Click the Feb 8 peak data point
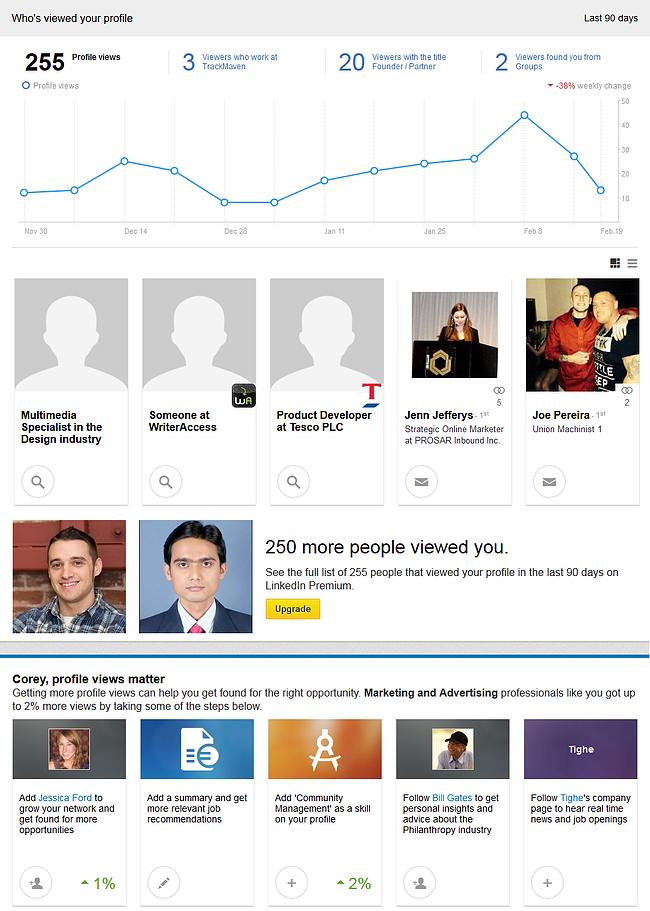This screenshot has width=650, height=911. (x=525, y=115)
